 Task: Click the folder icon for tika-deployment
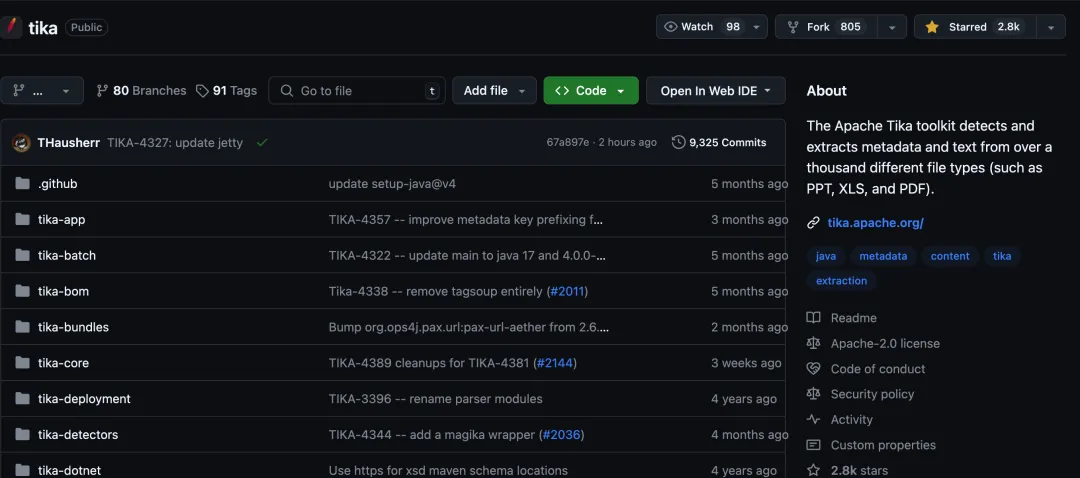tap(23, 398)
